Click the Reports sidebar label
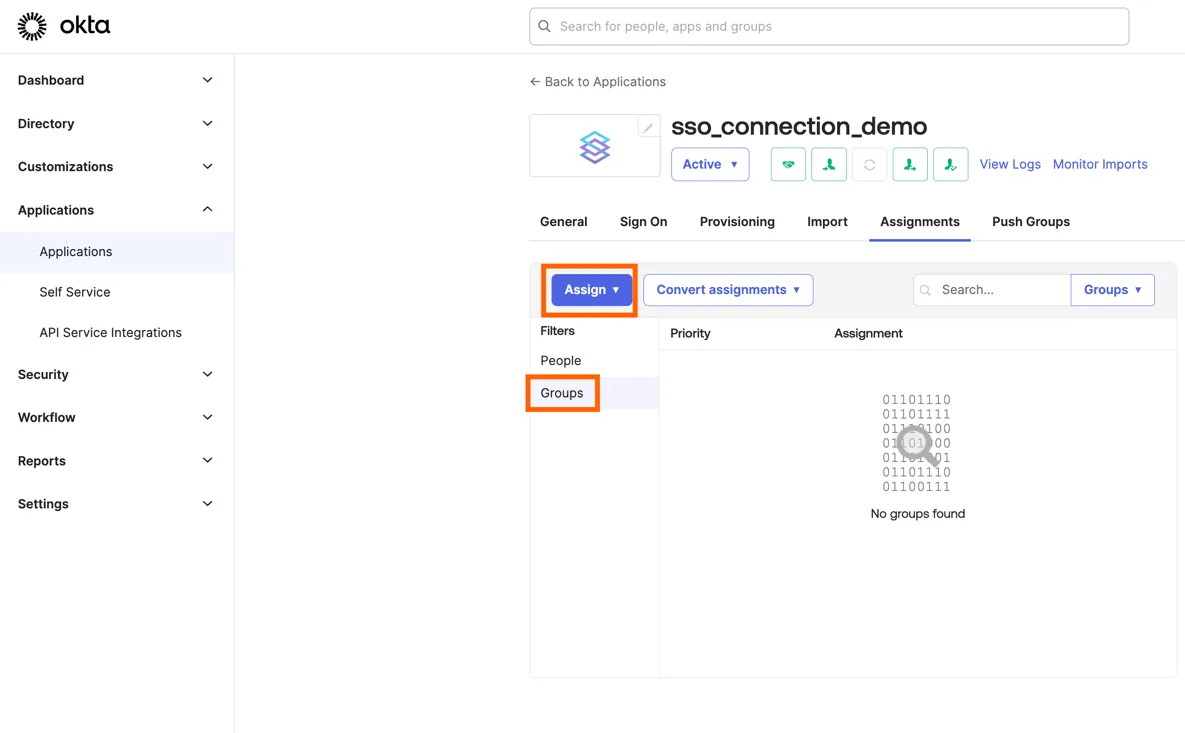The width and height of the screenshot is (1185, 733). [x=42, y=461]
